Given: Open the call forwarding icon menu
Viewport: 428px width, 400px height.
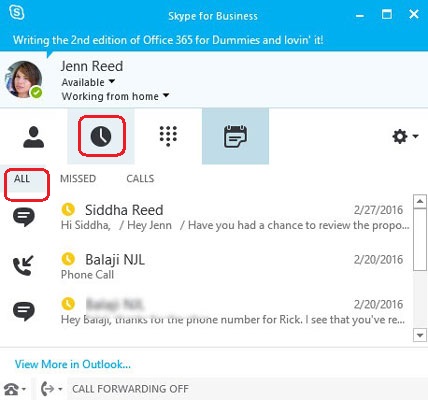Looking at the screenshot, I should [51, 389].
